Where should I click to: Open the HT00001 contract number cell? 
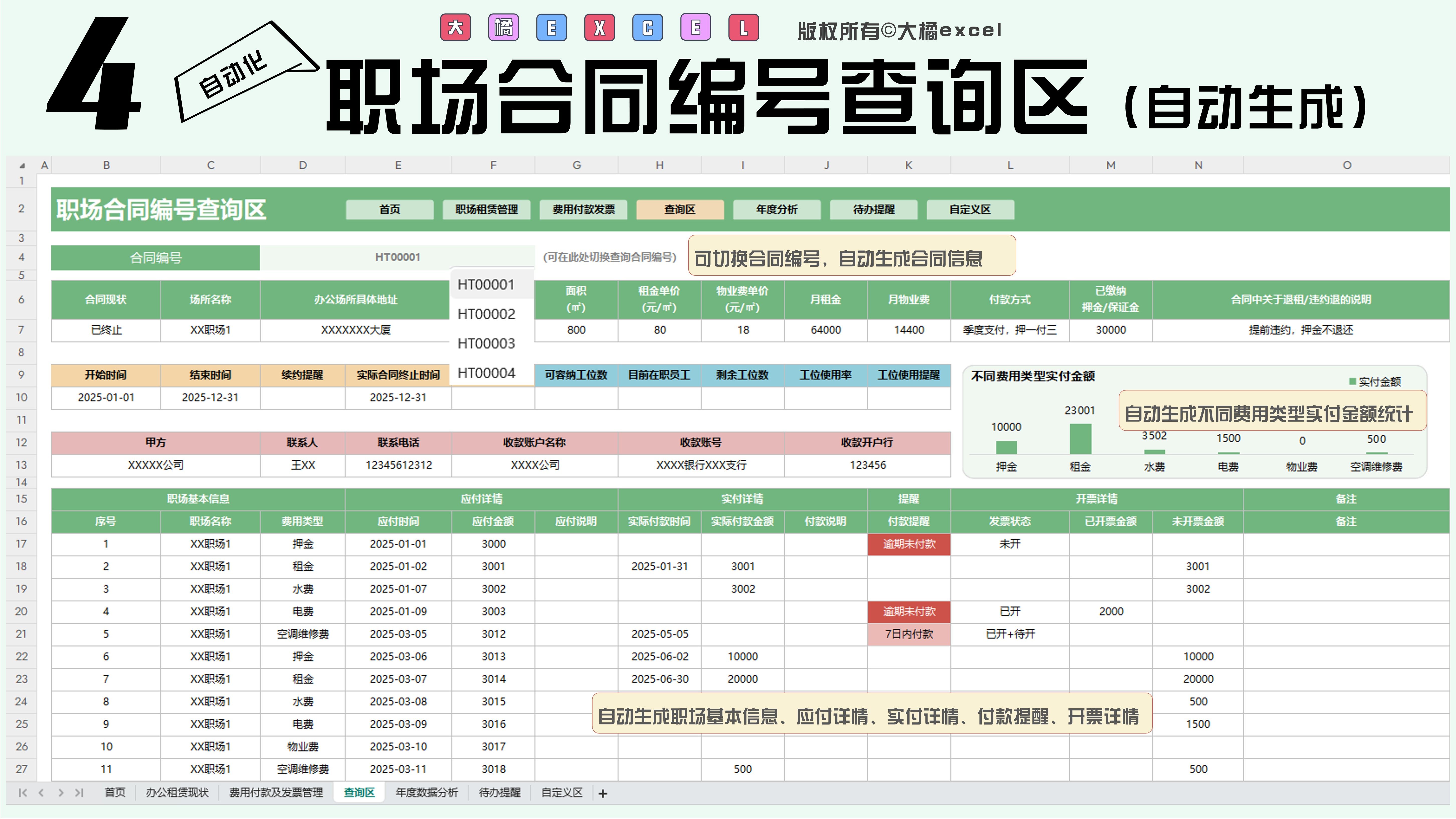(397, 258)
